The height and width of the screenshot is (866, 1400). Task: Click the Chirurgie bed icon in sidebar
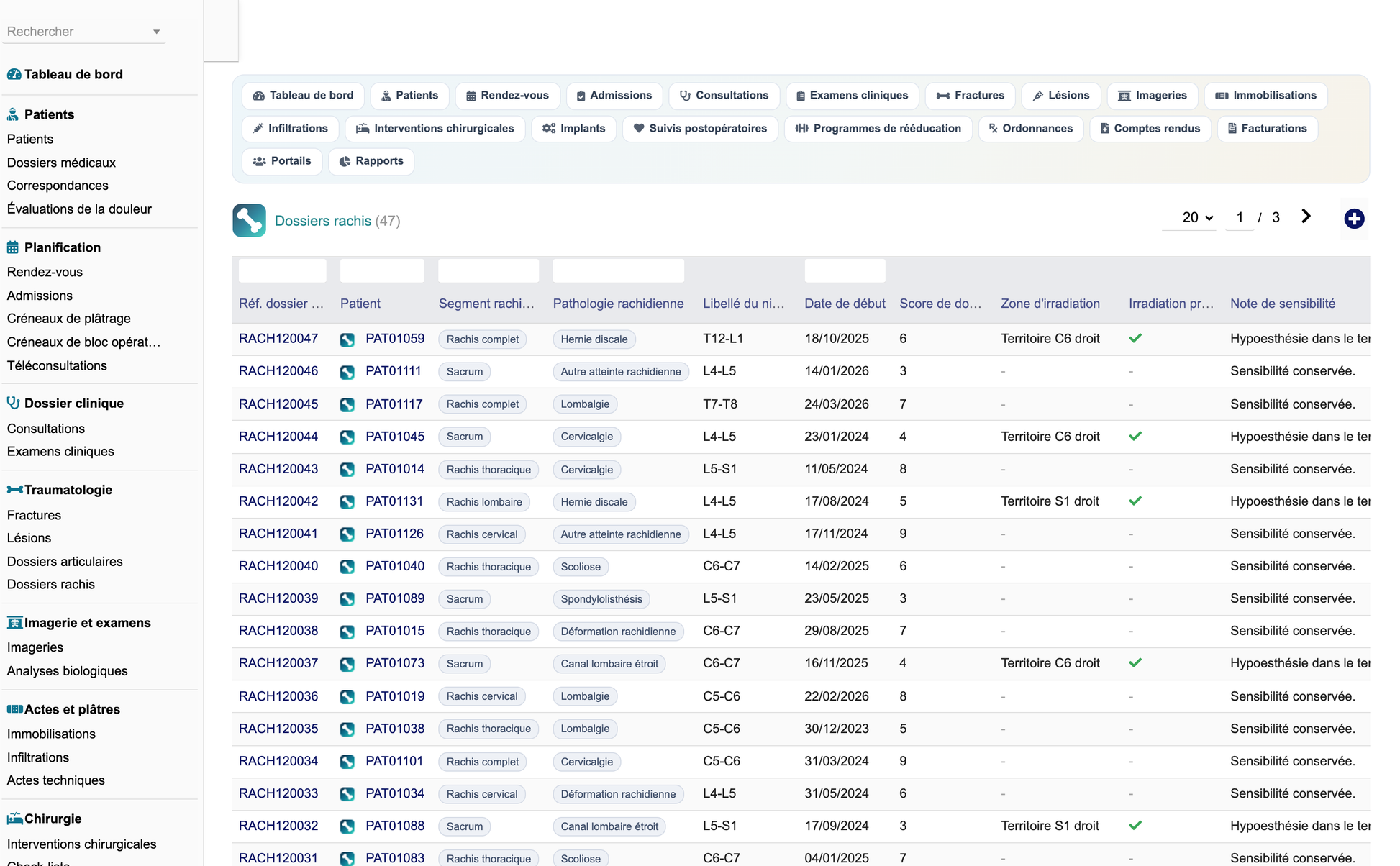(14, 819)
